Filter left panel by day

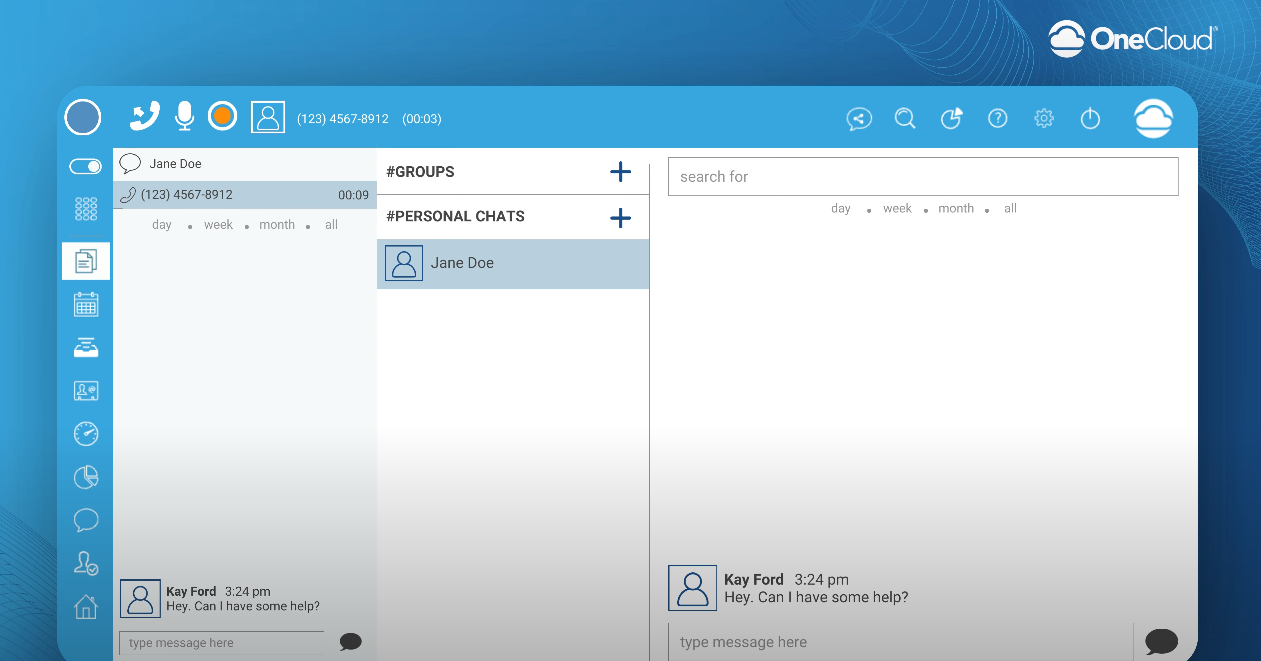[x=162, y=225]
